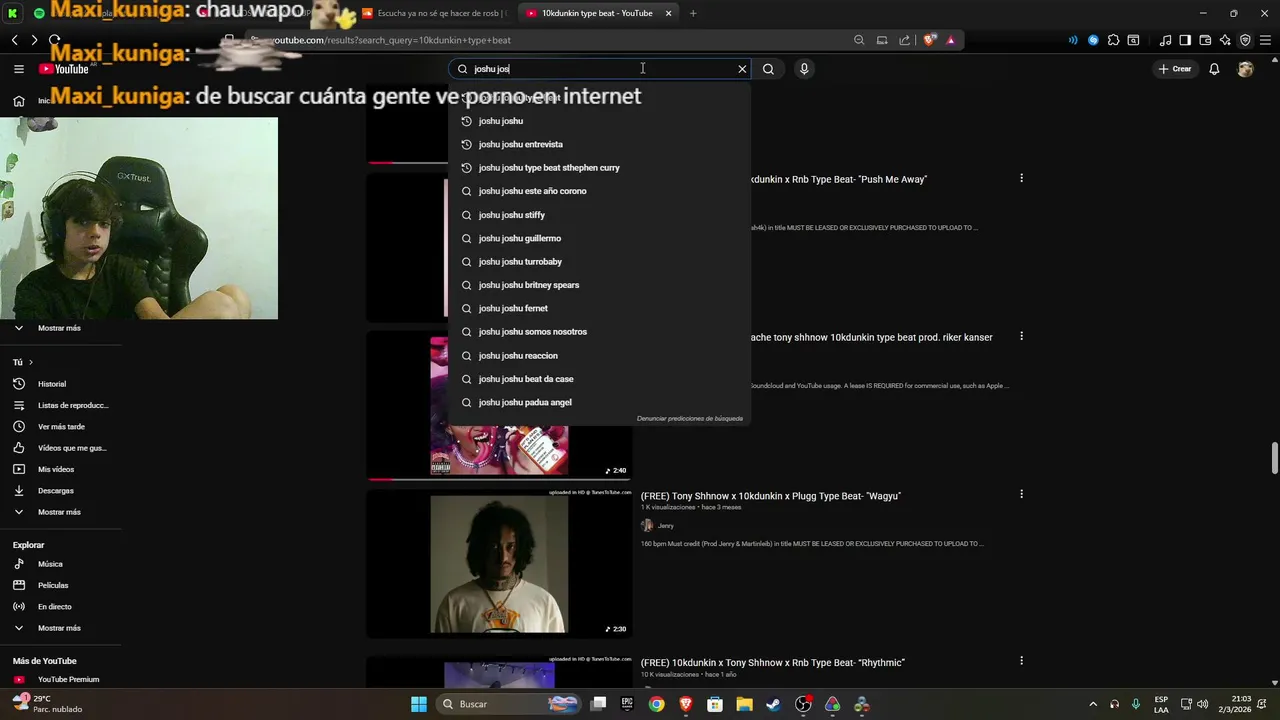Select 'joshu joshu type beat sthephen curry' suggestion
Image resolution: width=1280 pixels, height=720 pixels.
(598, 168)
